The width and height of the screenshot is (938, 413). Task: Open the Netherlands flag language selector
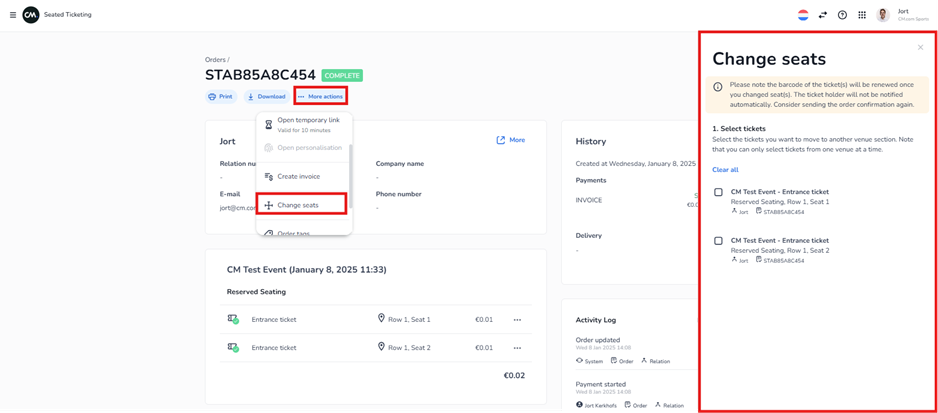point(803,15)
